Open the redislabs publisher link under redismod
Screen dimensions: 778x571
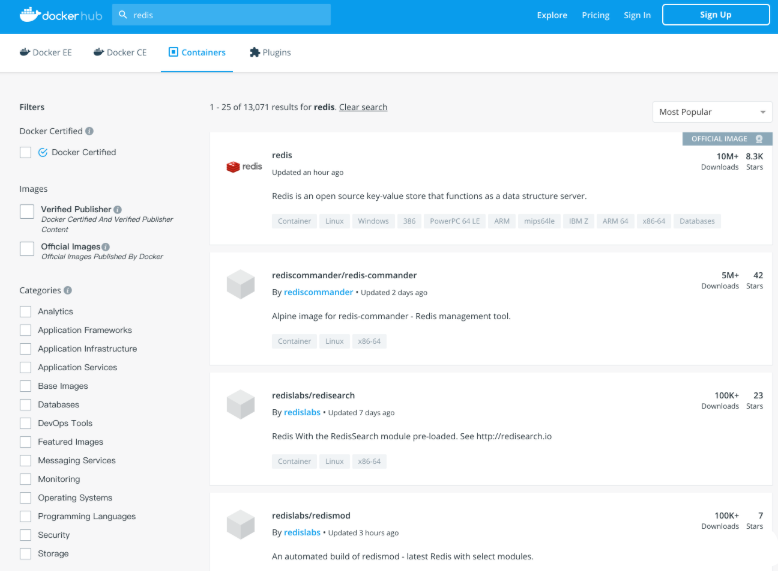pyautogui.click(x=302, y=532)
